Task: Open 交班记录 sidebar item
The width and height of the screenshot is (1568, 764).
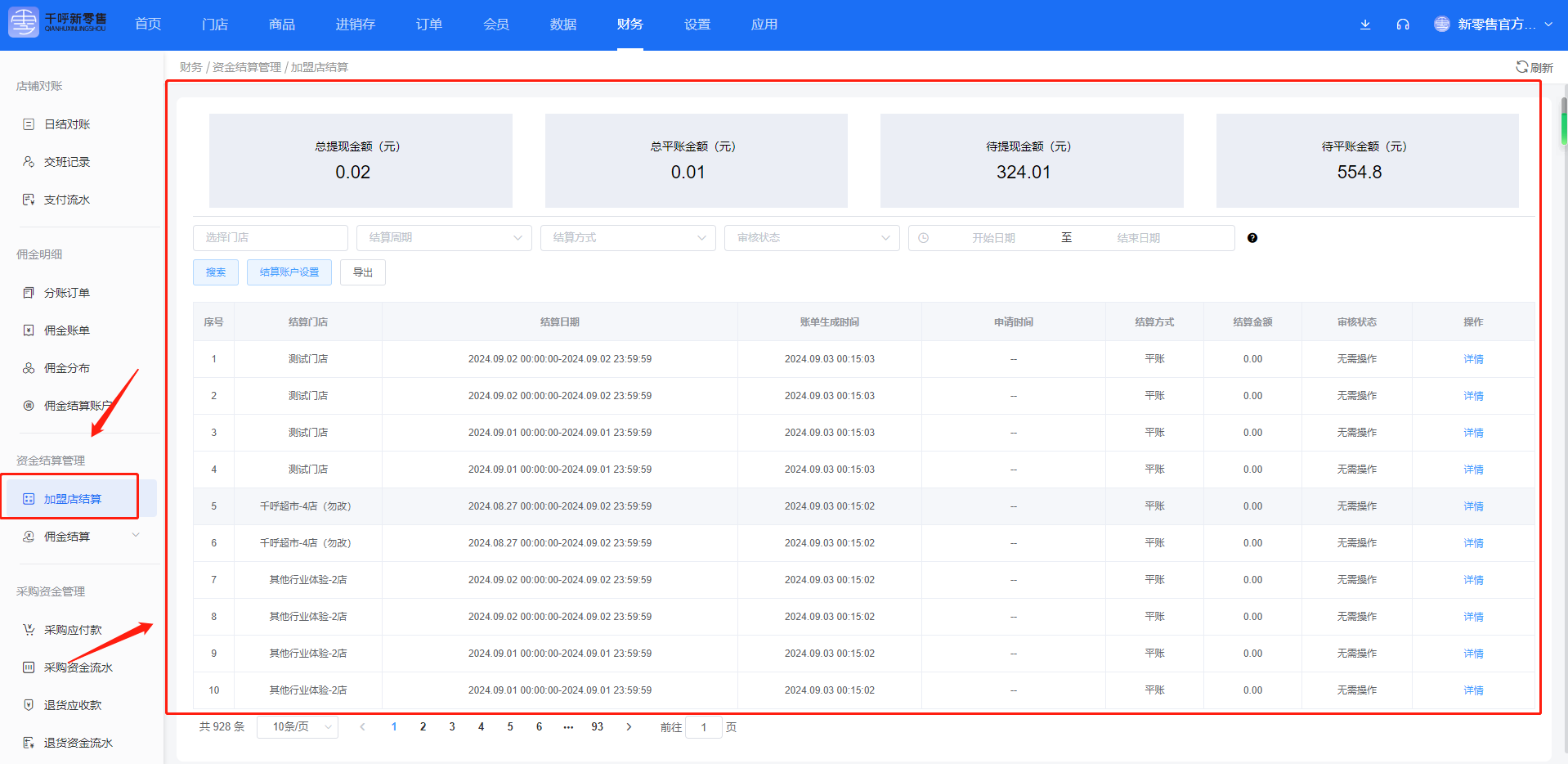Action: tap(67, 162)
